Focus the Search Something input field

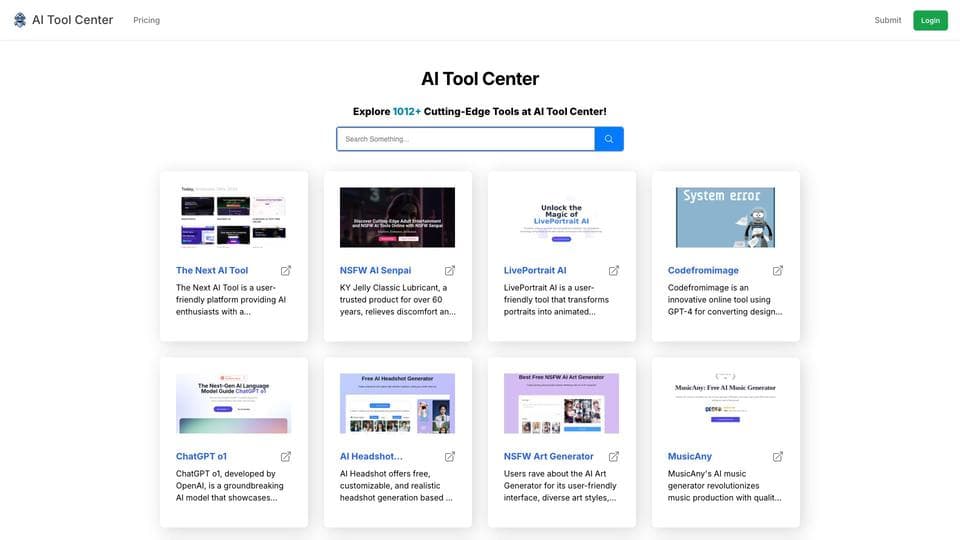(x=465, y=139)
